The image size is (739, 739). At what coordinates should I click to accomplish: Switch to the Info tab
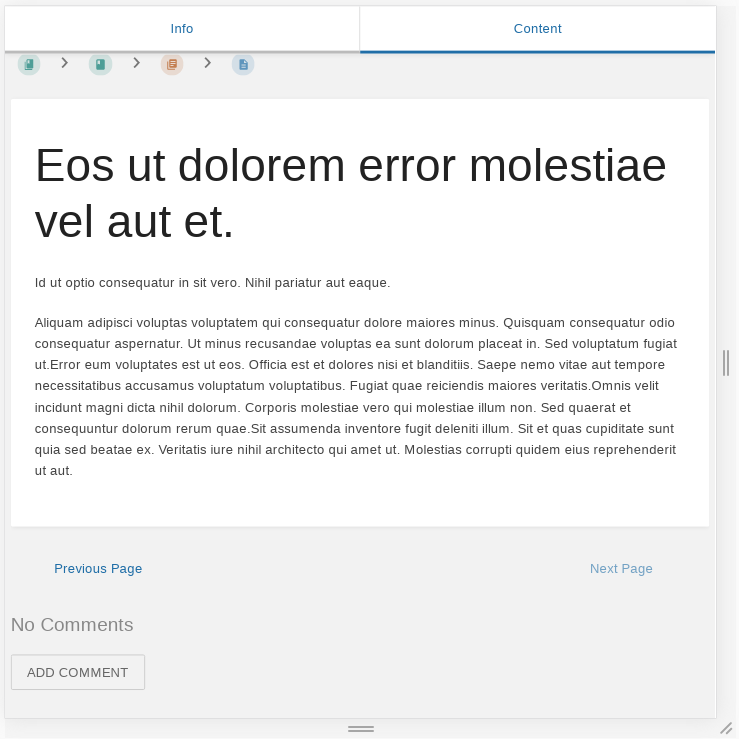click(182, 29)
